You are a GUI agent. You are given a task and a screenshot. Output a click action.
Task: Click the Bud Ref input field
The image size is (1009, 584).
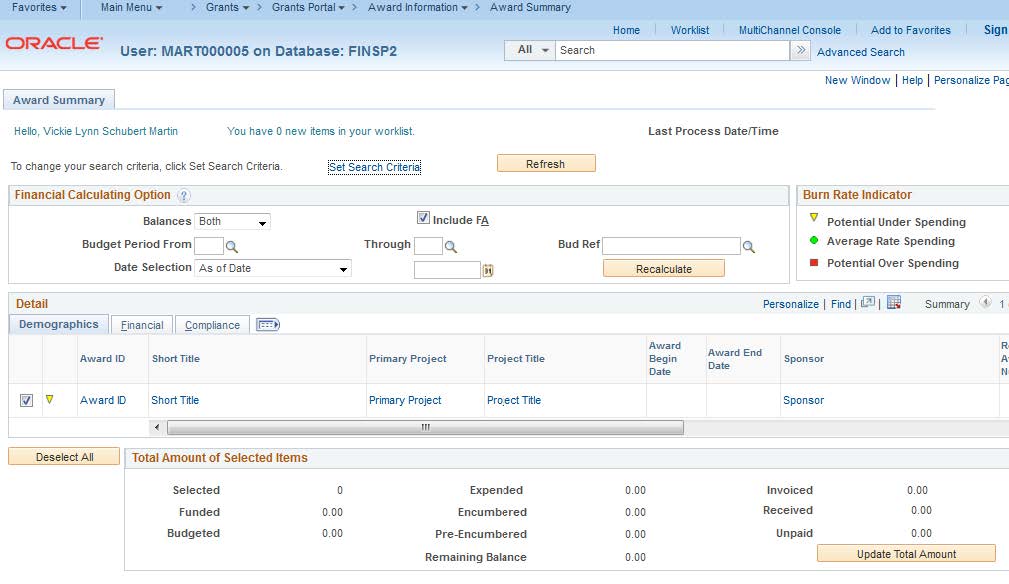672,246
